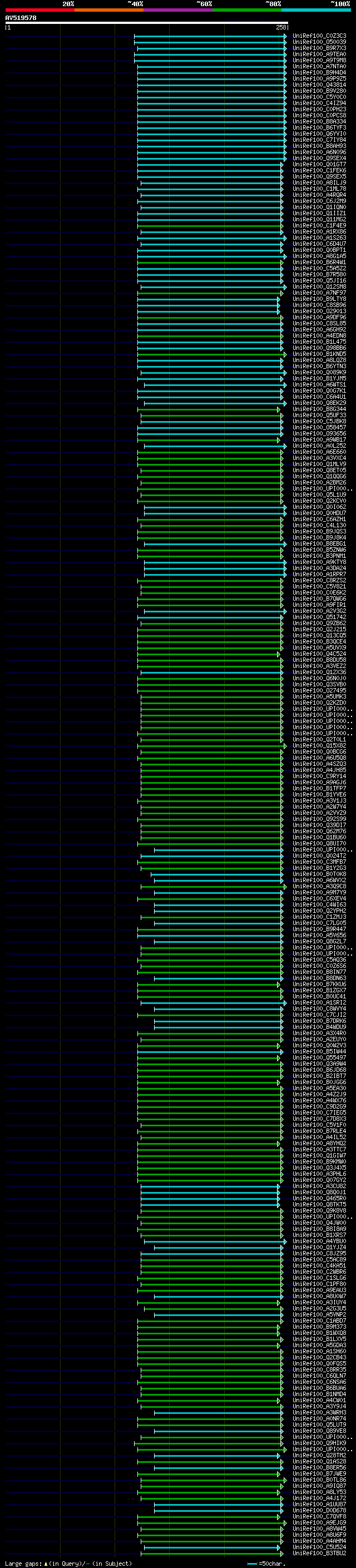Click the 258 query length marker
The height and width of the screenshot is (1568, 356).
tap(280, 27)
